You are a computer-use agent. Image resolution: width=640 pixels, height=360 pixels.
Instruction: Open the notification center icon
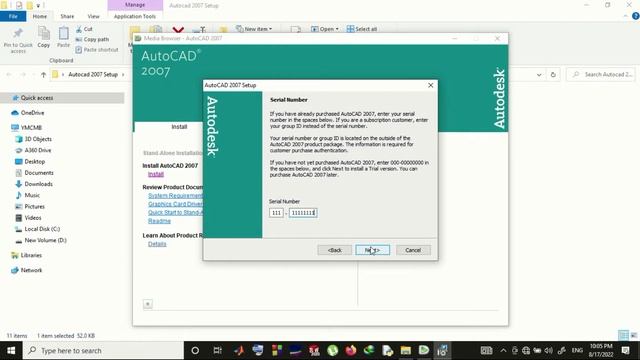626,351
